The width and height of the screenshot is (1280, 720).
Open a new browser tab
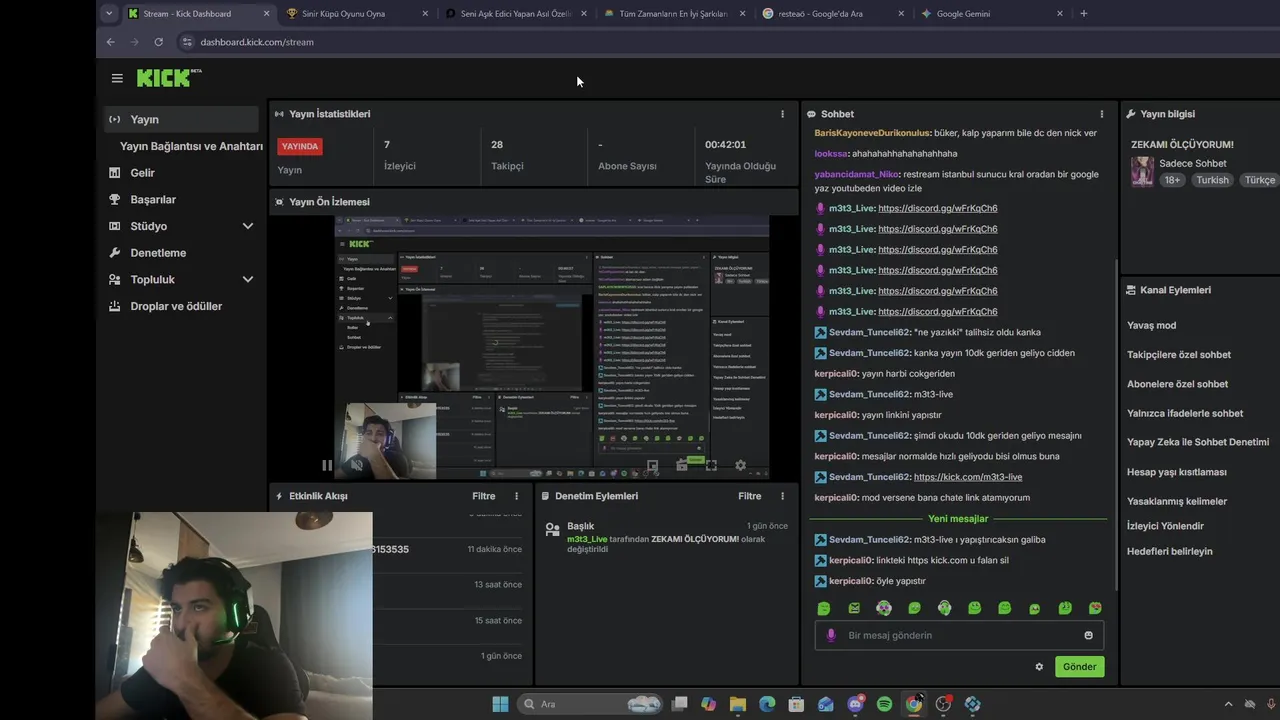[1084, 13]
